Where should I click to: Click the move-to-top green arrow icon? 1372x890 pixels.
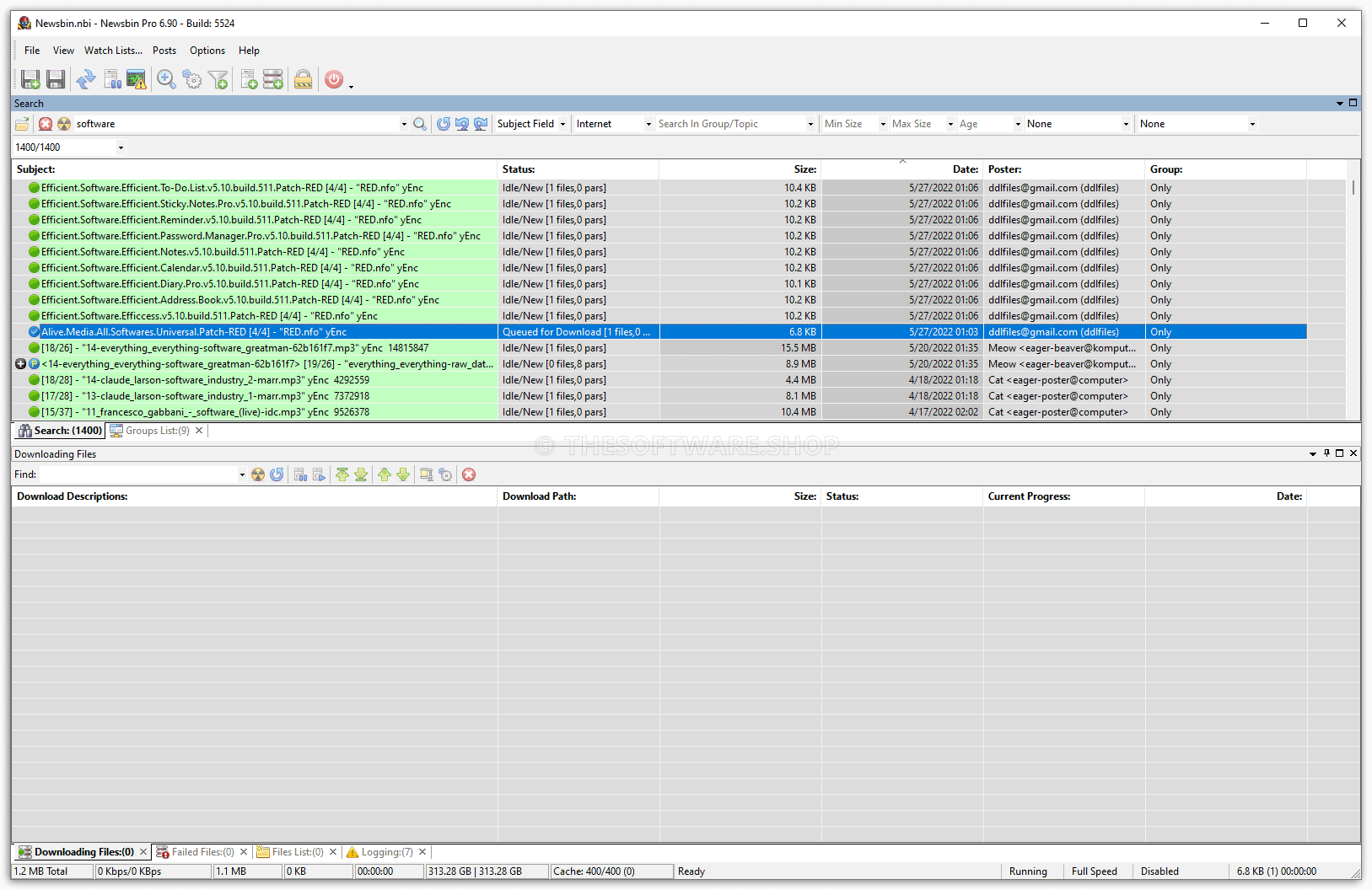[x=342, y=474]
